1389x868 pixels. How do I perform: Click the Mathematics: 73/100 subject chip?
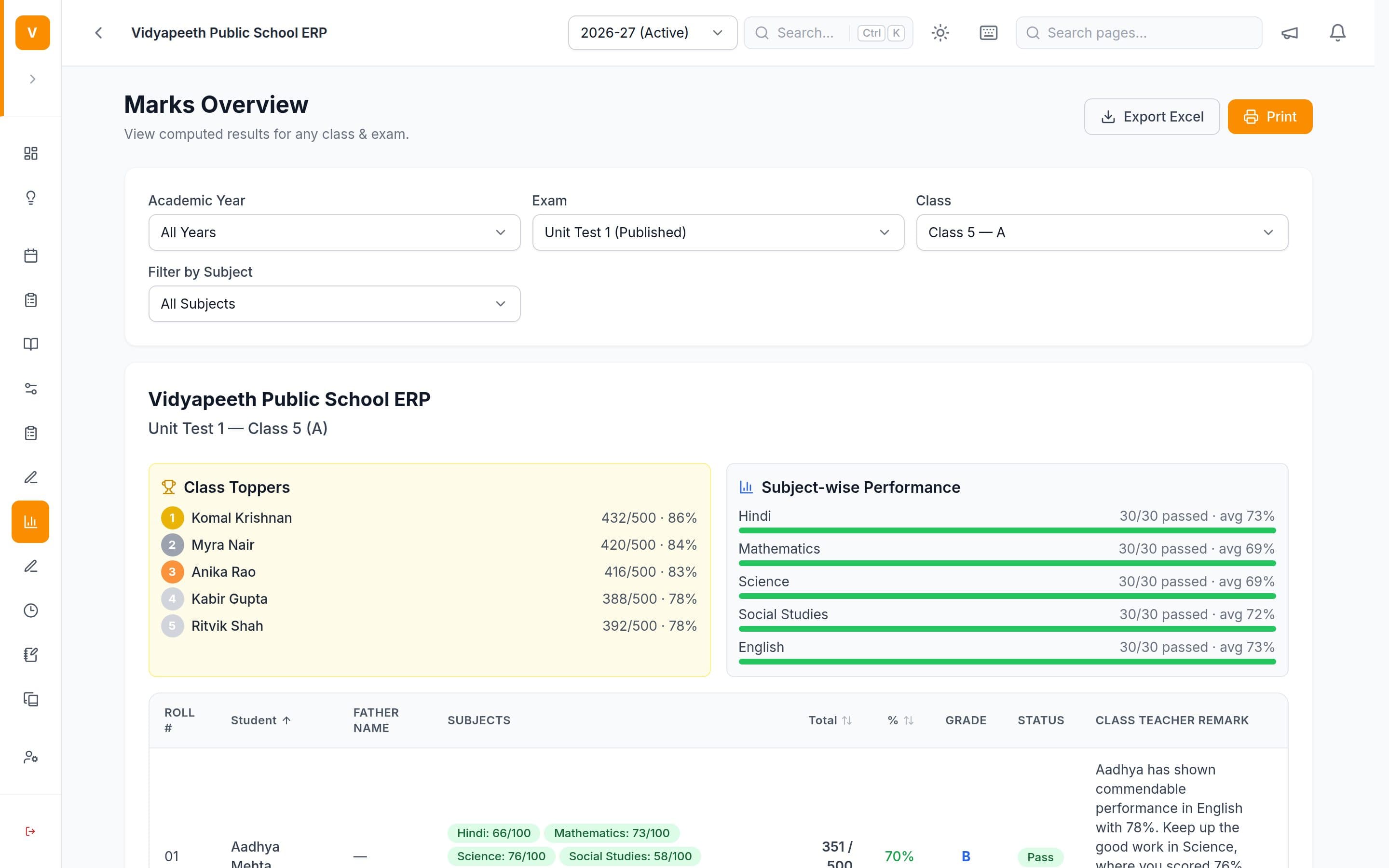tap(611, 833)
